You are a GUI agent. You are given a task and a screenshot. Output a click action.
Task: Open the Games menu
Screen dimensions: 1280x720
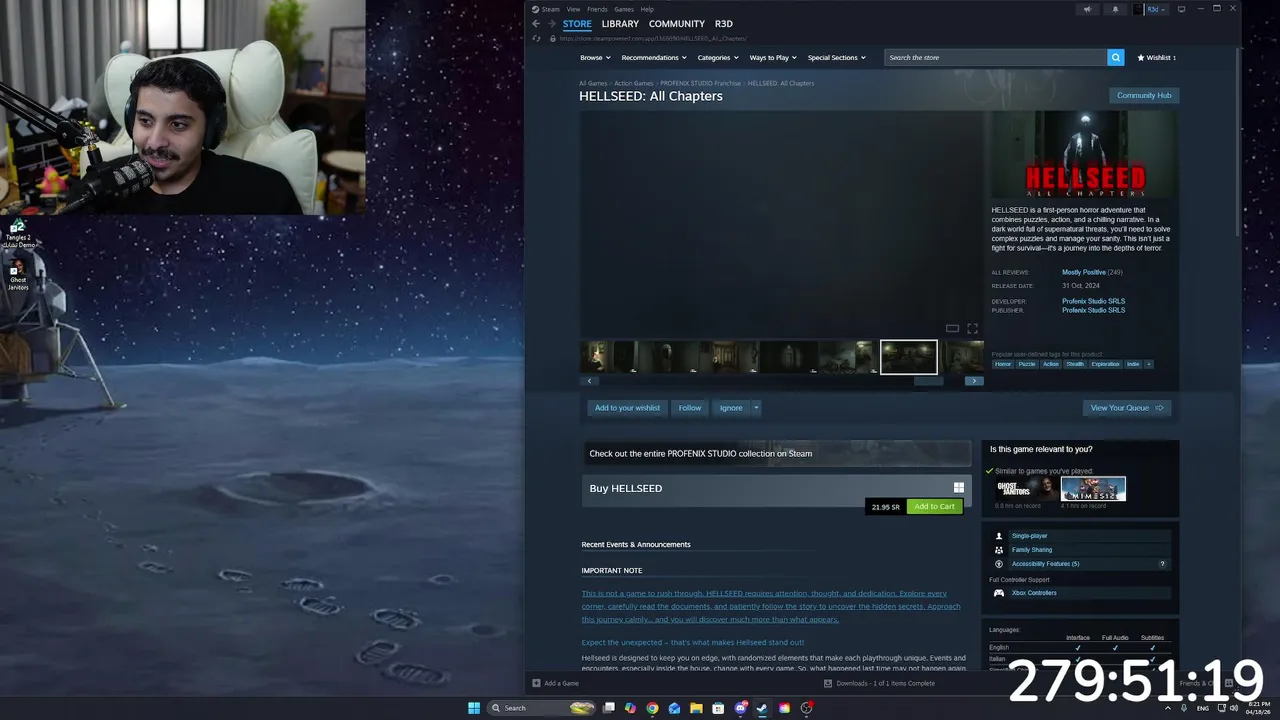click(624, 9)
